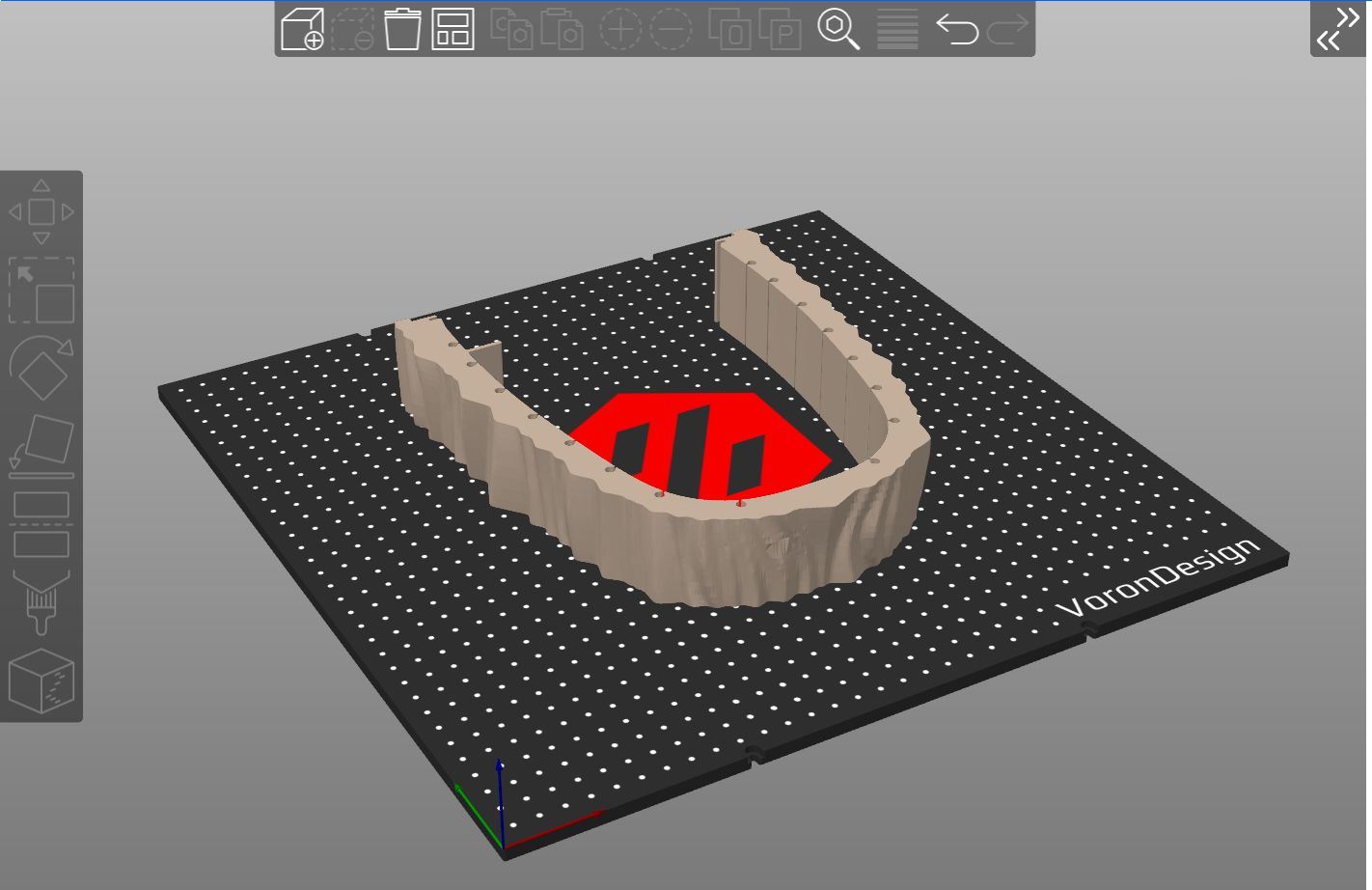
Task: Click the Split to objects icon
Action: pos(730,29)
